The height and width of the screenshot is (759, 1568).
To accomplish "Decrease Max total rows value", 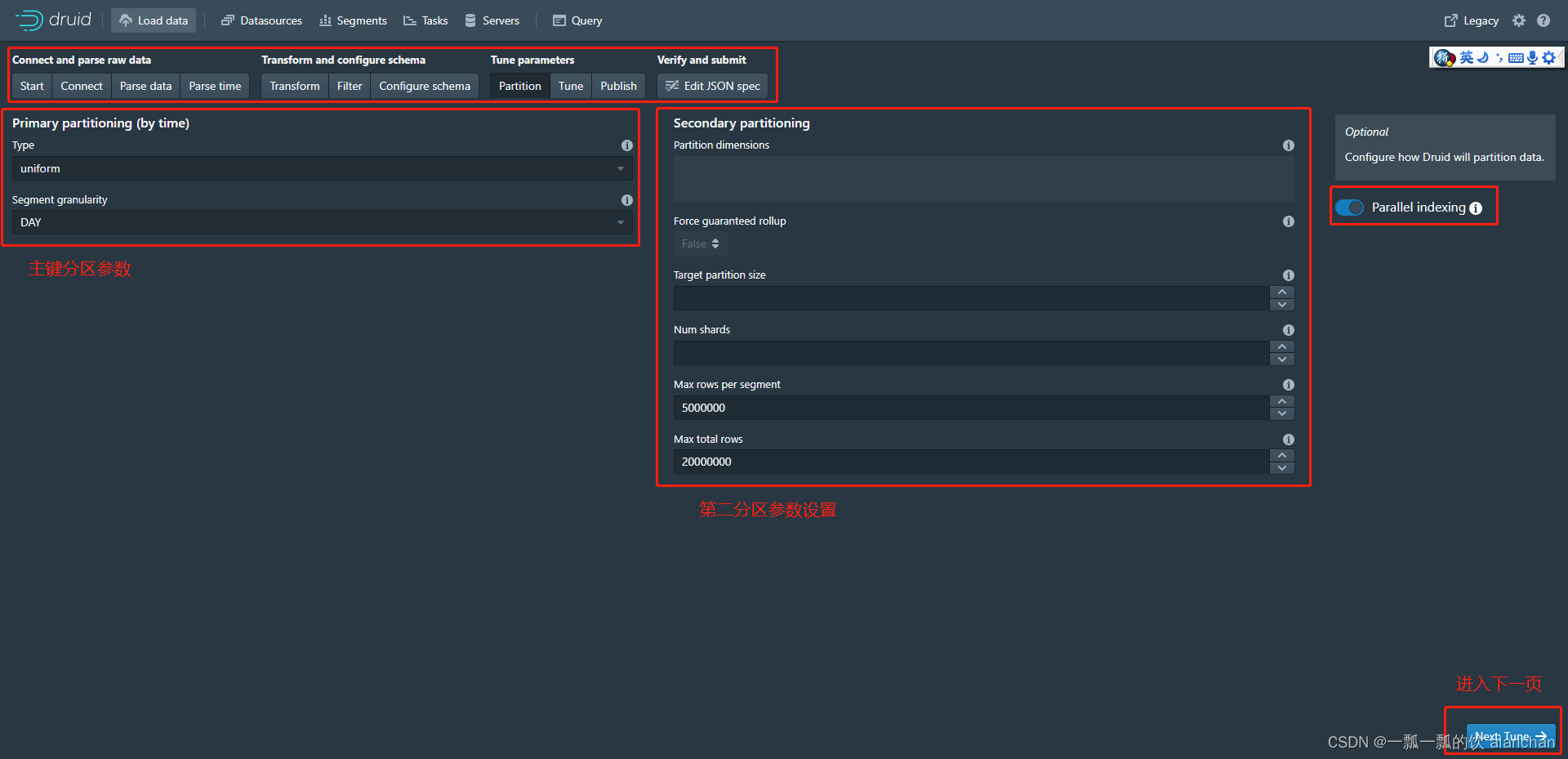I will pyautogui.click(x=1282, y=468).
